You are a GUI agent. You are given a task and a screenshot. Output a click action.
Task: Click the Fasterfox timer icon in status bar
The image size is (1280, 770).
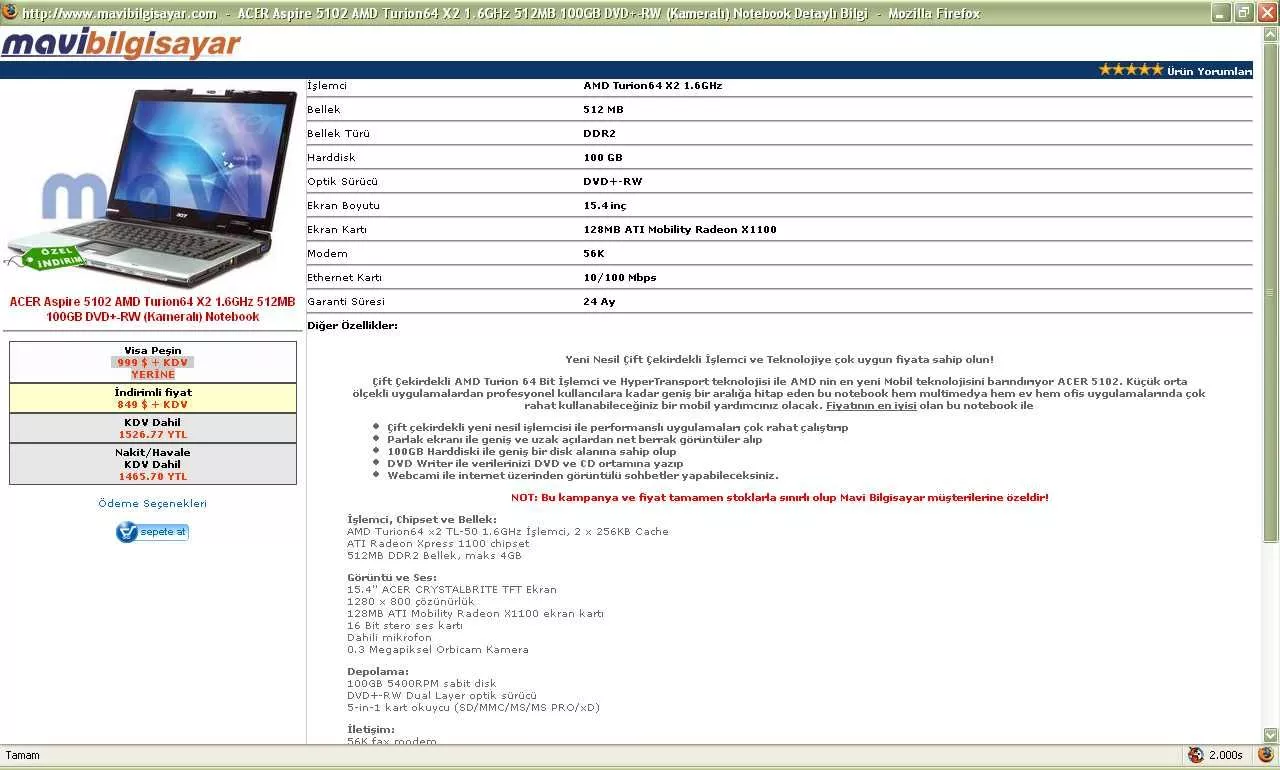pyautogui.click(x=1195, y=755)
